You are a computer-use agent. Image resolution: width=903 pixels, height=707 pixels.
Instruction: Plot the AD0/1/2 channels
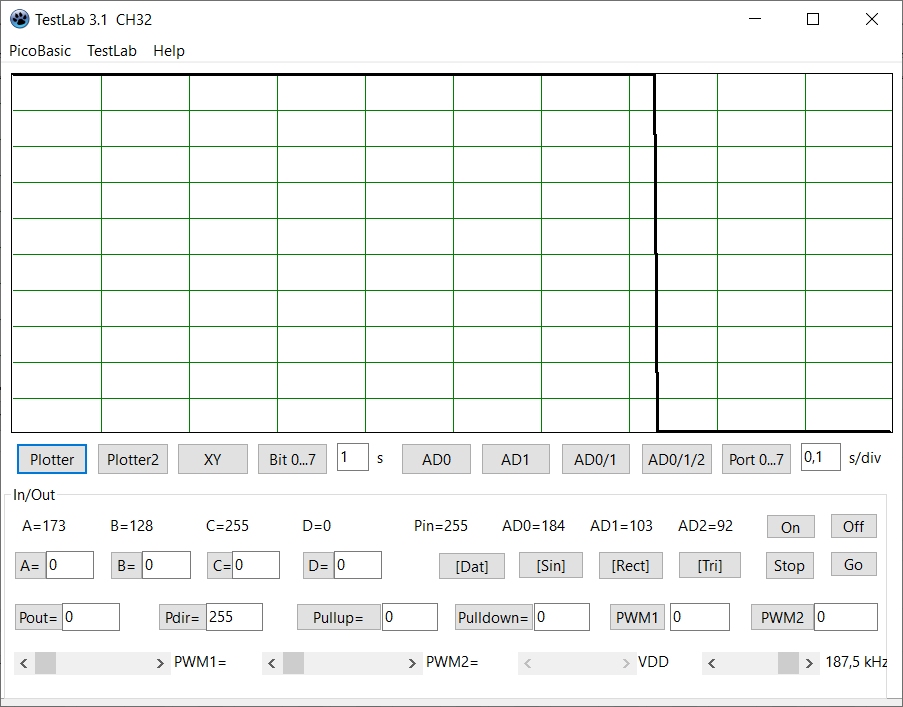(x=676, y=459)
